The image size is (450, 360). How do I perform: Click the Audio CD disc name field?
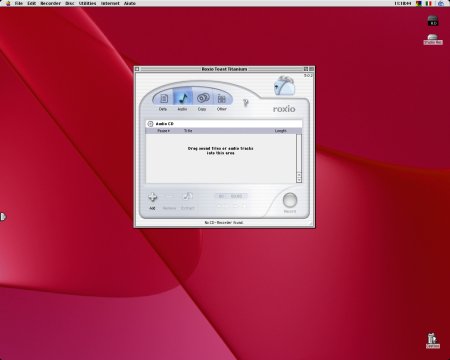click(224, 124)
